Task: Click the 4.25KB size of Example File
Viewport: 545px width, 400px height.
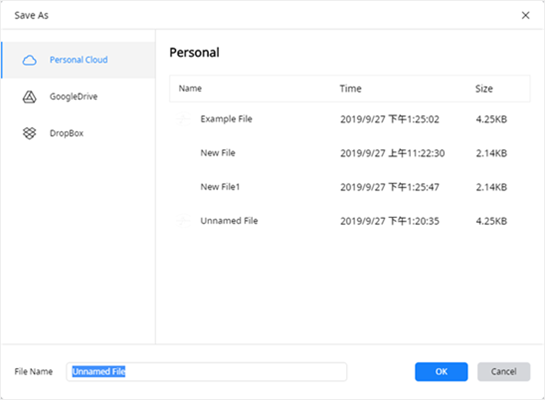Action: (491, 119)
